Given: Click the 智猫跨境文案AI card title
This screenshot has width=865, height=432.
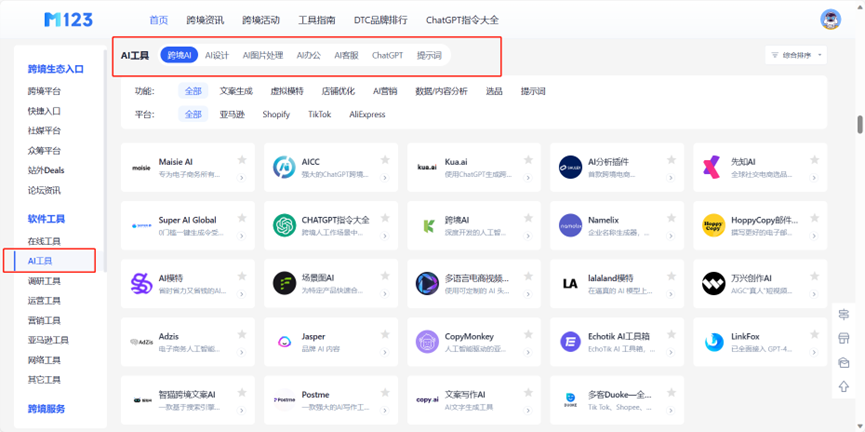Looking at the screenshot, I should coord(186,395).
